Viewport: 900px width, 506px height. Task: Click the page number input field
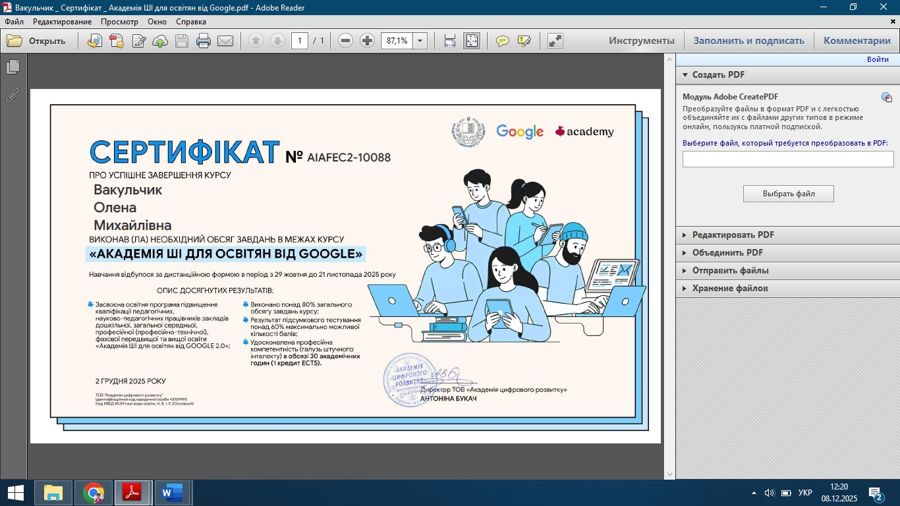299,41
